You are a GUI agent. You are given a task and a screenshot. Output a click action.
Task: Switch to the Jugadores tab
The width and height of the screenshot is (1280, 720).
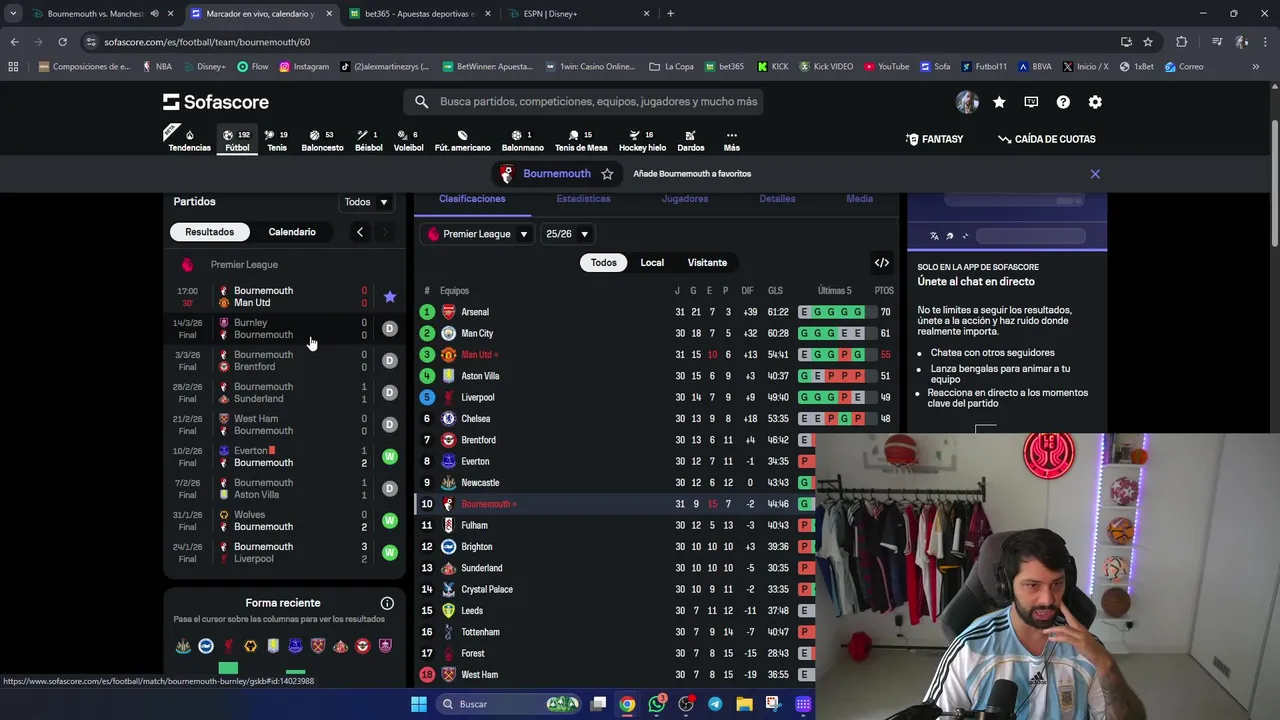685,199
